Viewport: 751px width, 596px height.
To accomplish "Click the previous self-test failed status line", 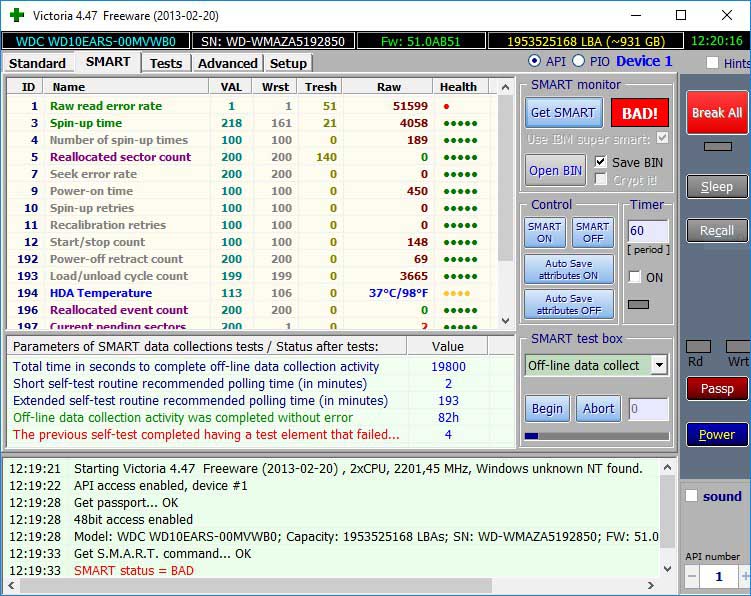I will tap(206, 435).
